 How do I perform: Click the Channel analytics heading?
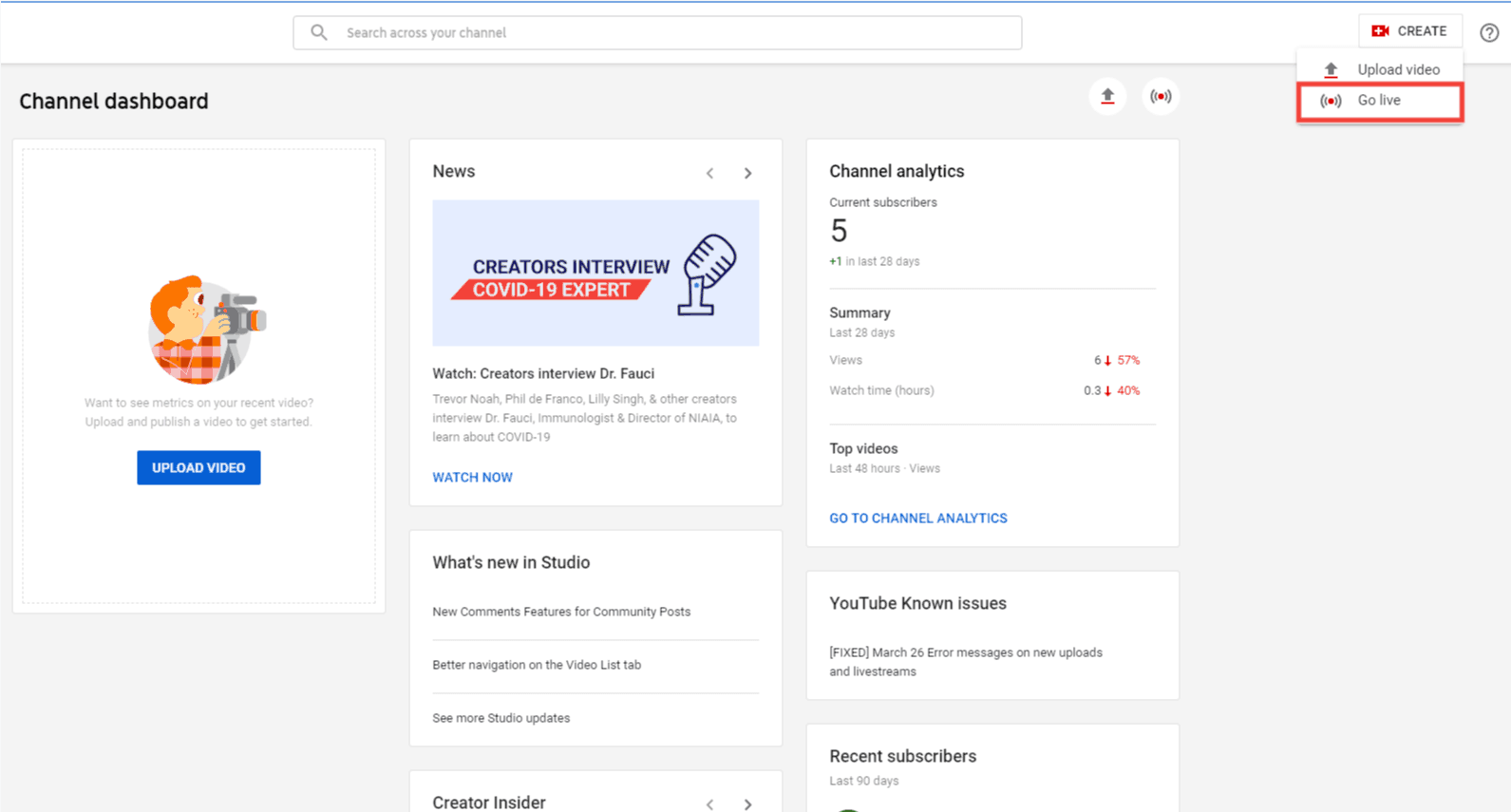click(x=897, y=171)
